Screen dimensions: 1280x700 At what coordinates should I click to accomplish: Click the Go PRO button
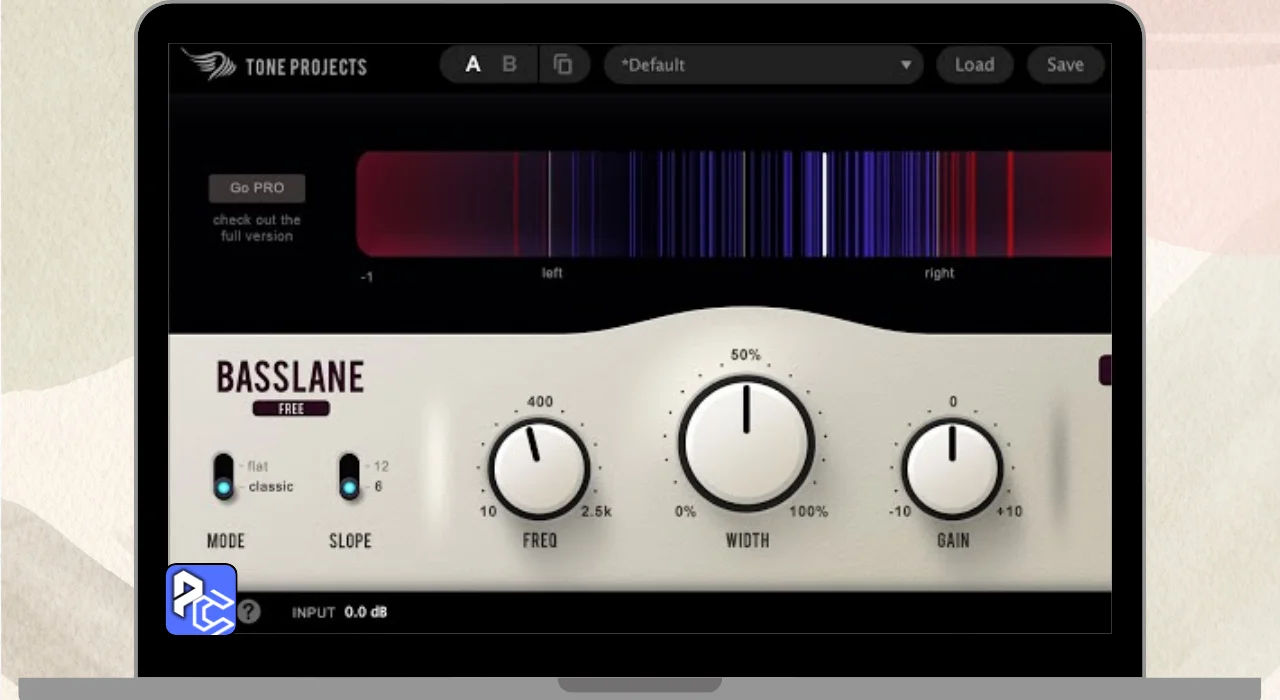point(257,188)
